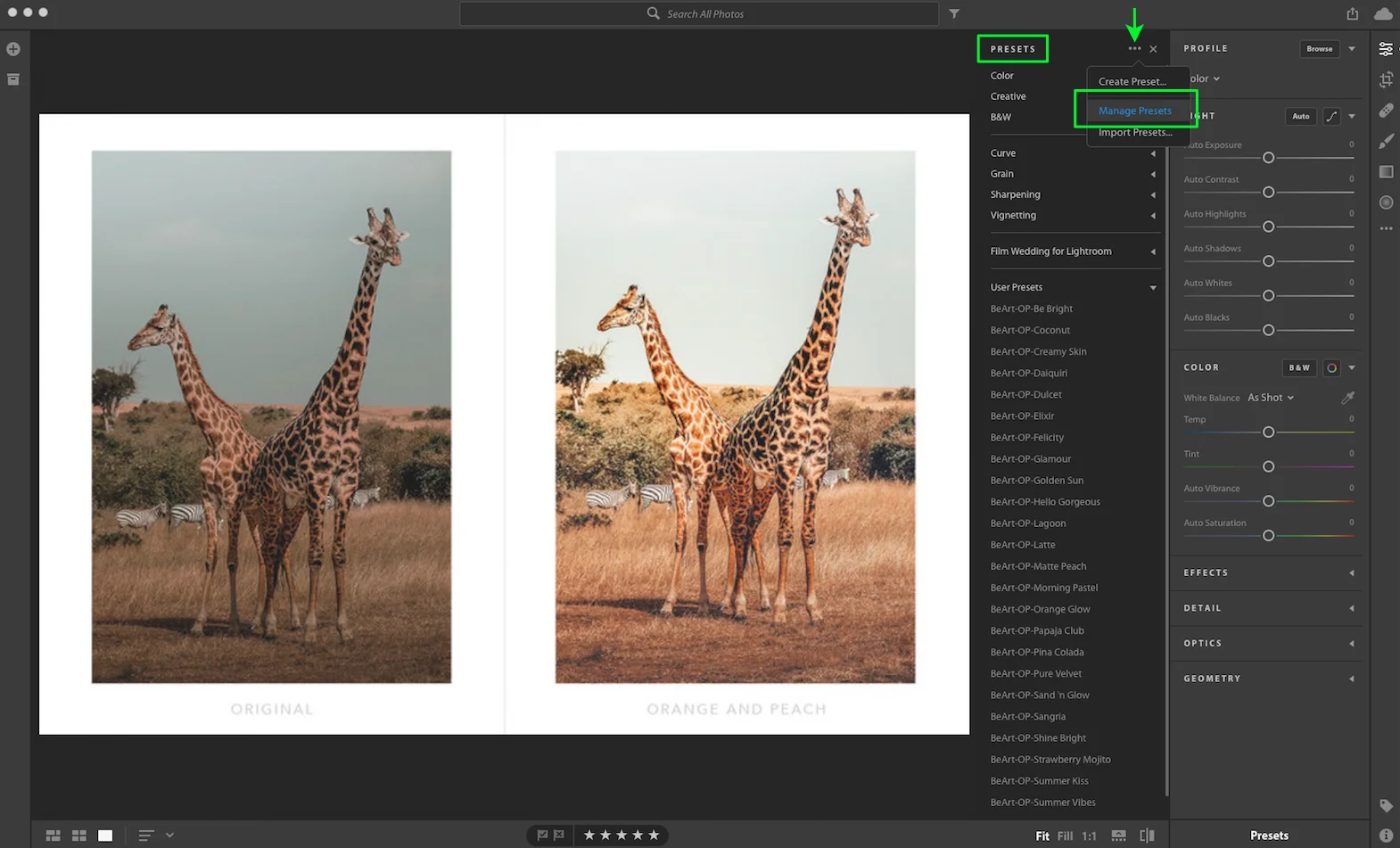Image resolution: width=1400 pixels, height=848 pixels.
Task: Choose Import Presets from menu
Action: click(x=1135, y=132)
